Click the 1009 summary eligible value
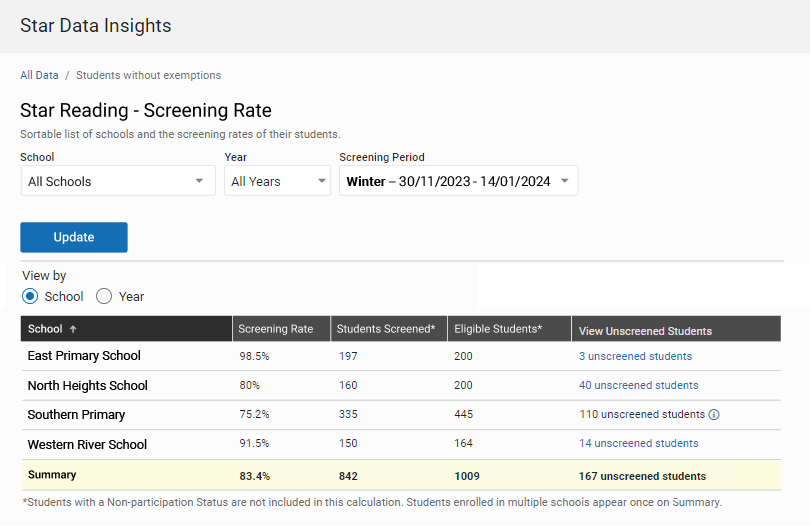Viewport: 810px width, 528px height. click(x=467, y=476)
